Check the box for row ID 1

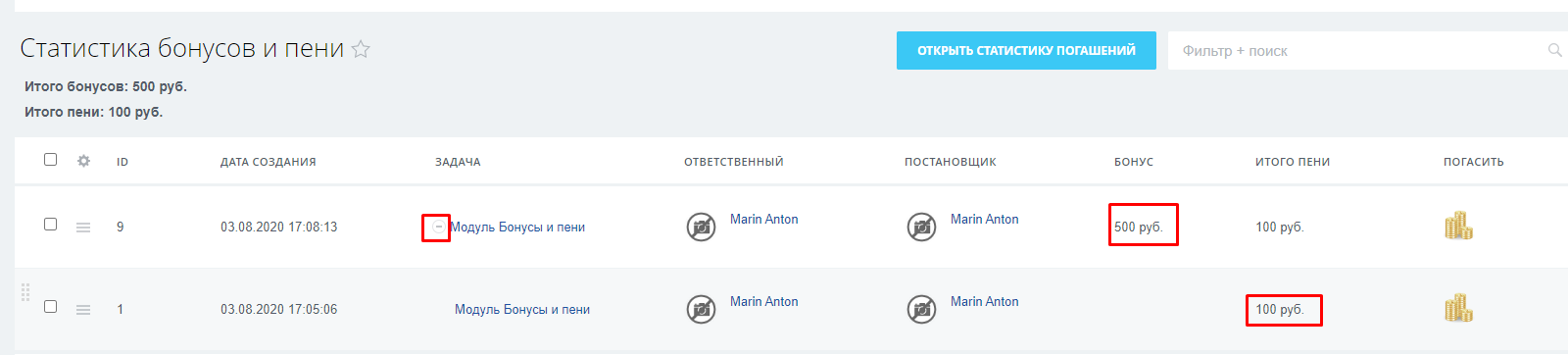point(50,306)
